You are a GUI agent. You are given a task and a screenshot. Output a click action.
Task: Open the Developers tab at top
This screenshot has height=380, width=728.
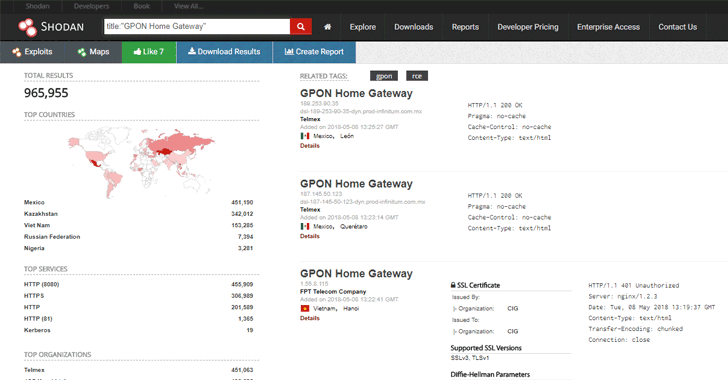91,6
